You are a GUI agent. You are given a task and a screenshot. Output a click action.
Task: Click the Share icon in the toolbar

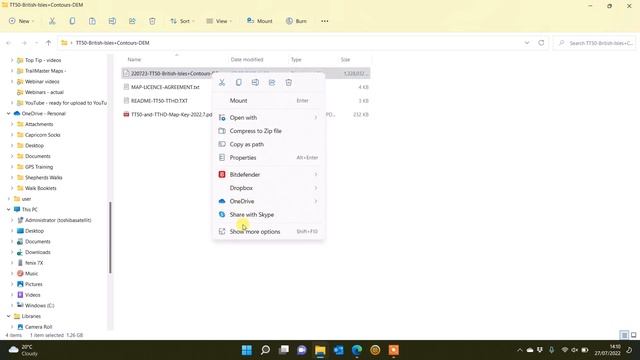(132, 21)
